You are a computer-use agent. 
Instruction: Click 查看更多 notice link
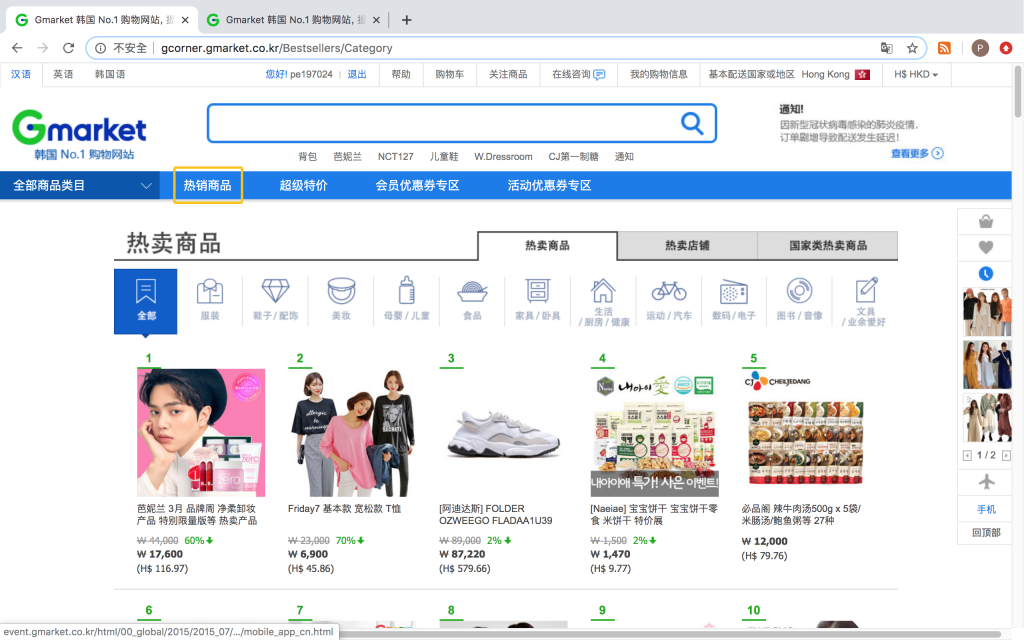point(917,153)
